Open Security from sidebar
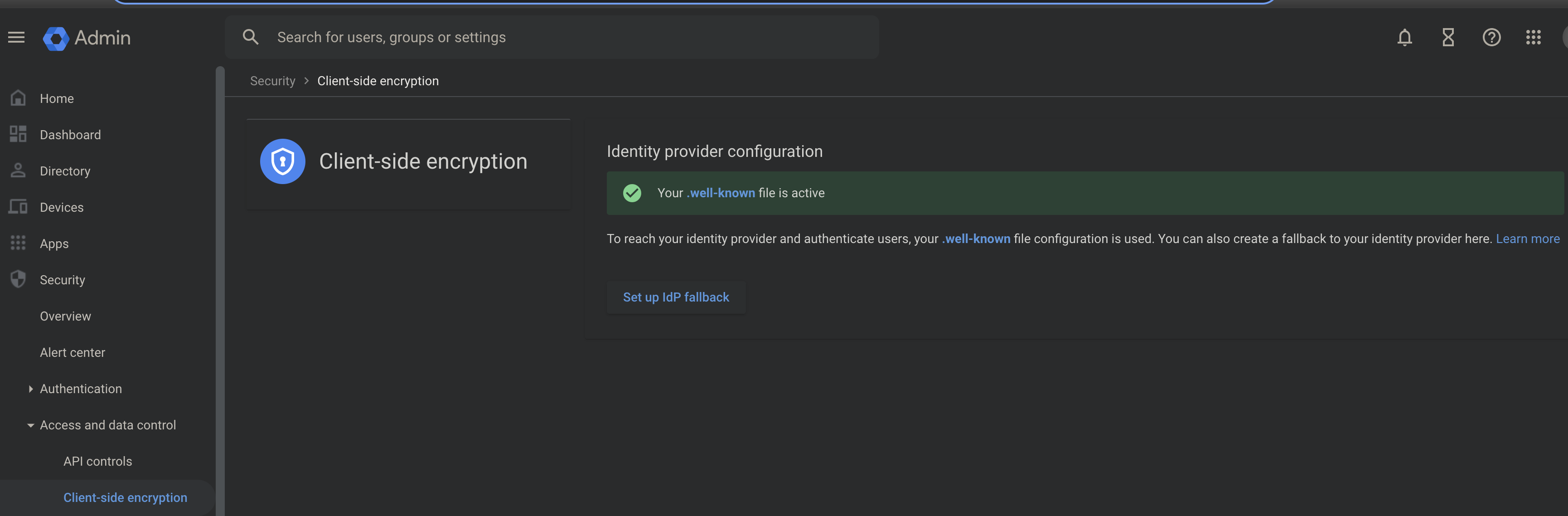1568x516 pixels. [x=63, y=280]
